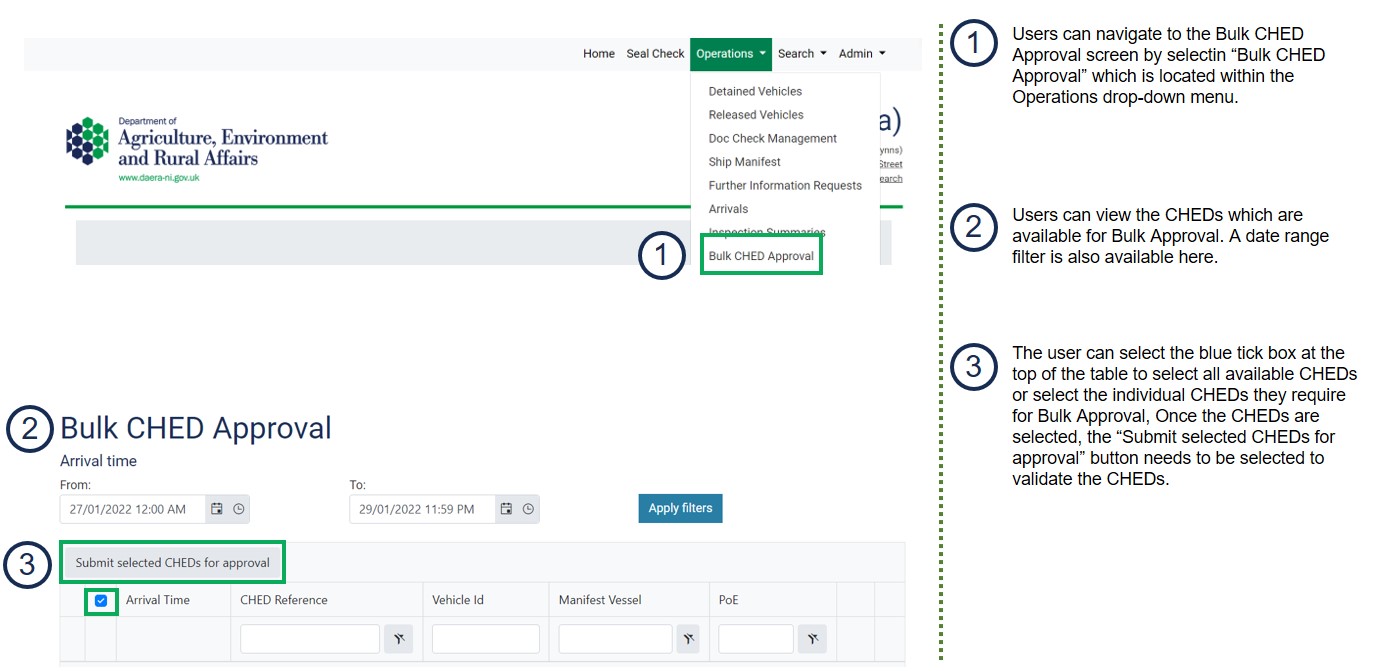Viewport: 1380px width, 671px height.
Task: Open the To date calendar picker
Action: pyautogui.click(x=506, y=509)
